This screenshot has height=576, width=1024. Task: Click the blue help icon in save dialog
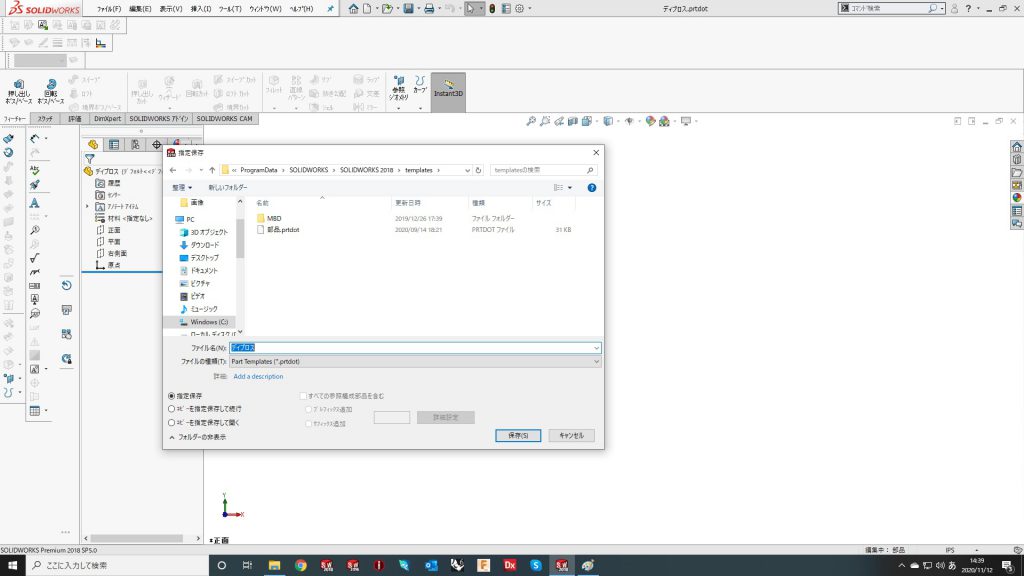(x=592, y=187)
